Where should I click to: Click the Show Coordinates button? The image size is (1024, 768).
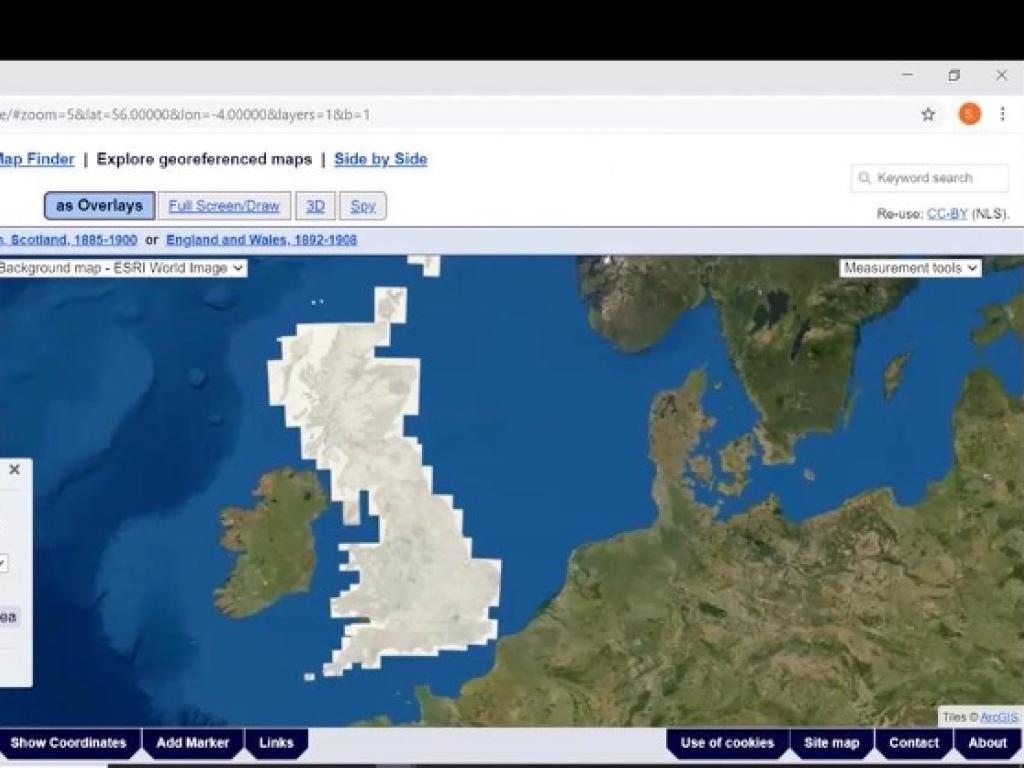[x=70, y=743]
